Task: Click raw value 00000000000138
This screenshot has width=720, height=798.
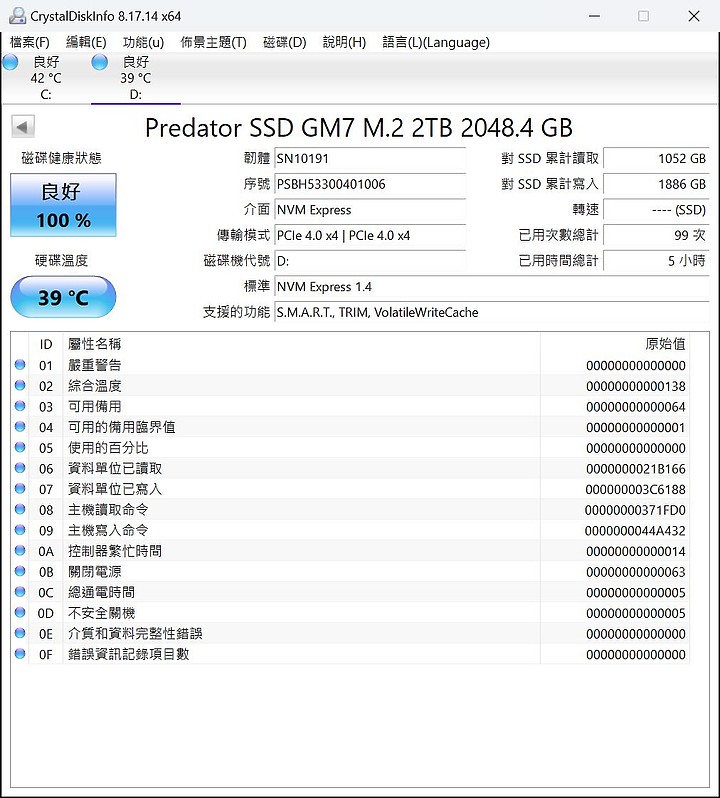Action: click(x=636, y=386)
